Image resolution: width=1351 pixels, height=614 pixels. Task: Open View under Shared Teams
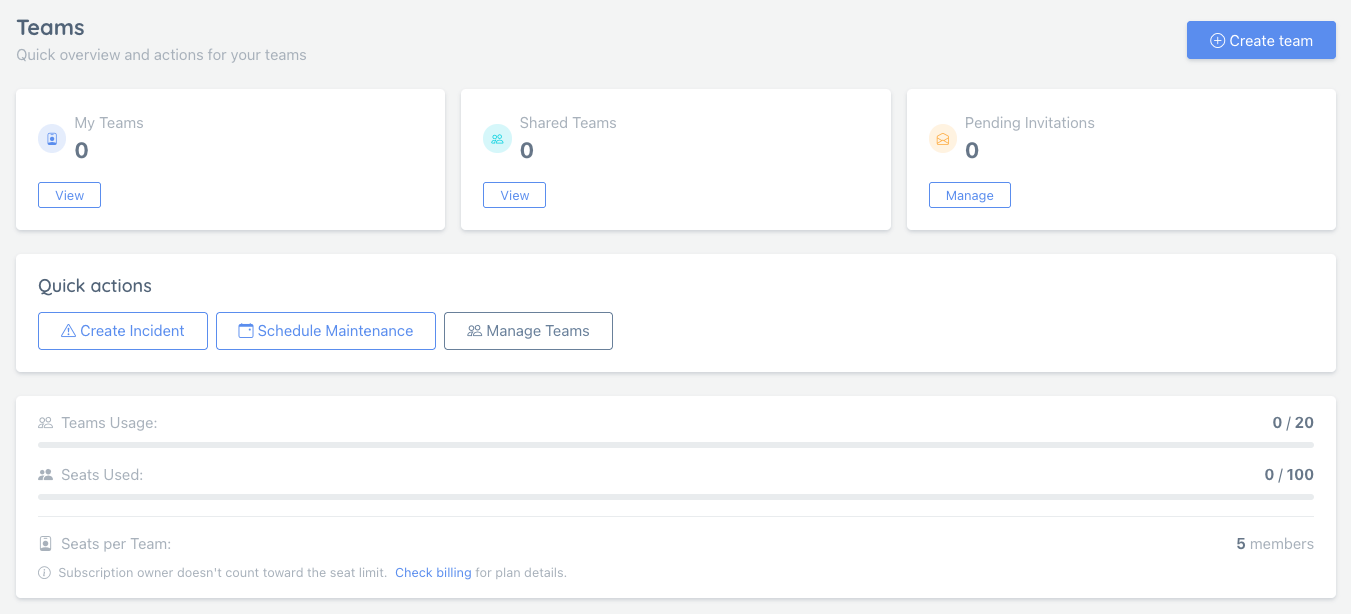pos(514,195)
